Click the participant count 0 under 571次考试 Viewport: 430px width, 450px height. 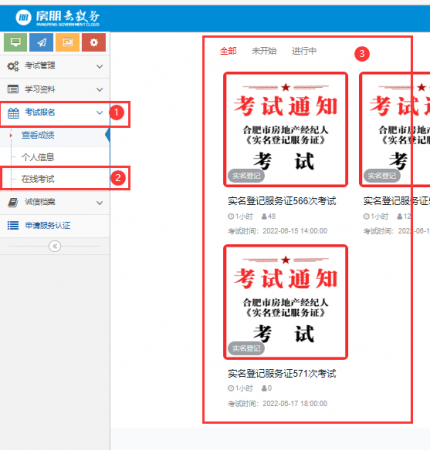coord(267,389)
